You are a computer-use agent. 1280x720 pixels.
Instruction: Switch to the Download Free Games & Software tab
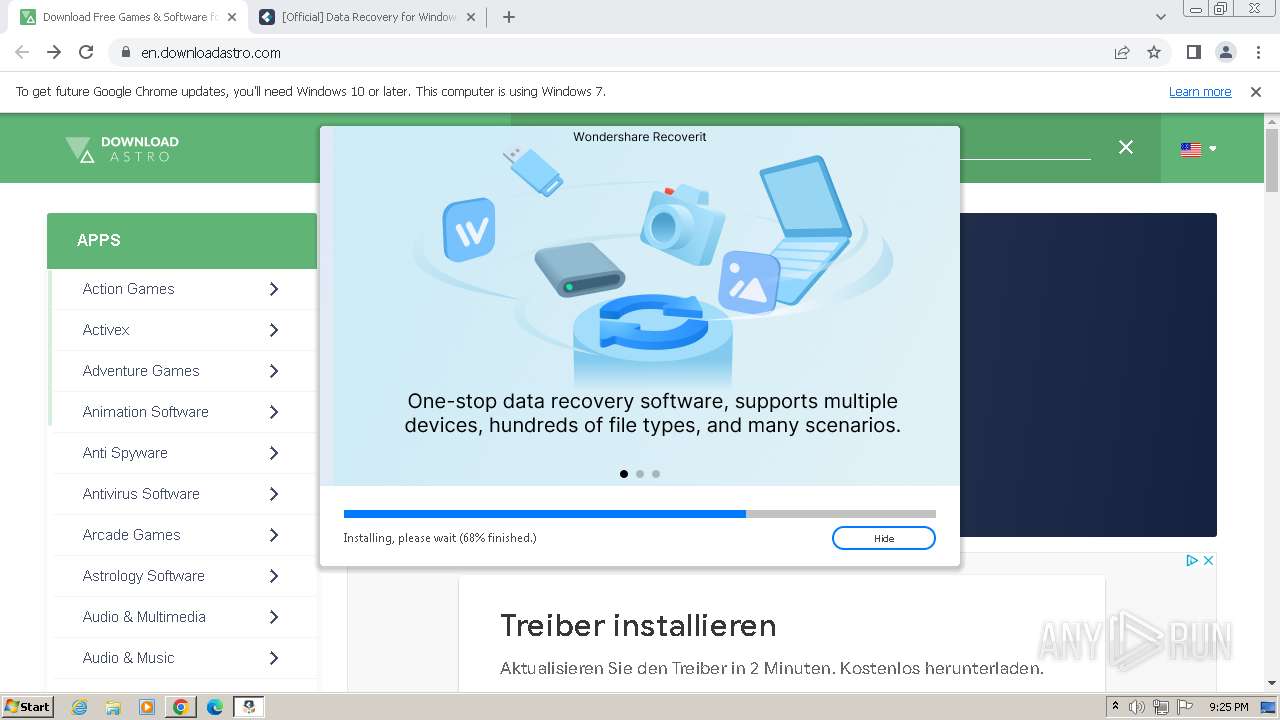click(x=129, y=17)
